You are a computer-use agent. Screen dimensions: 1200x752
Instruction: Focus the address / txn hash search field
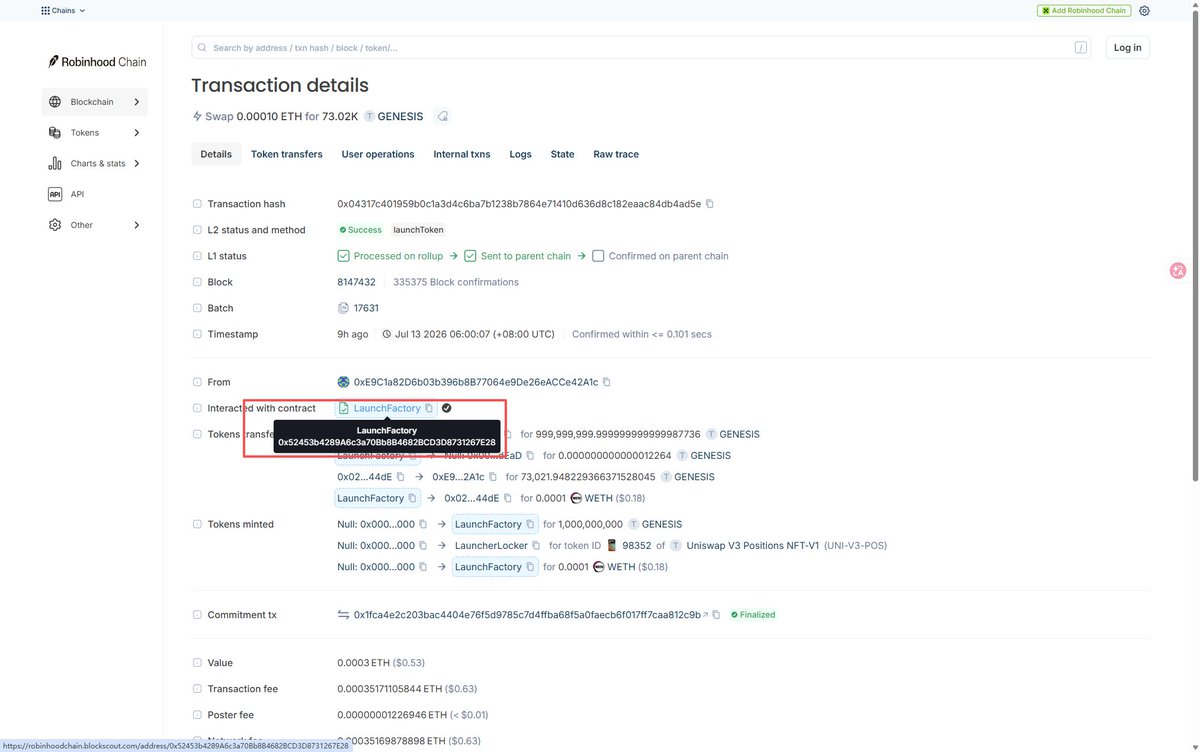point(642,48)
